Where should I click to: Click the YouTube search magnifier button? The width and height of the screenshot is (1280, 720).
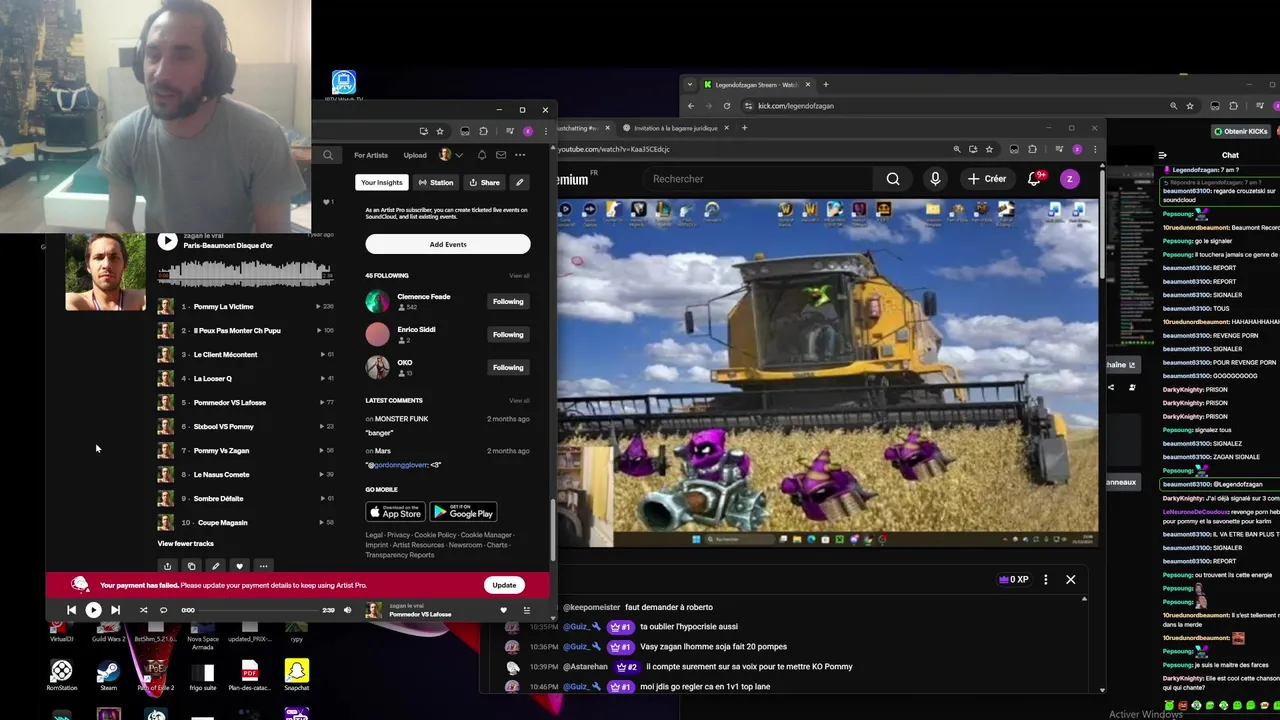893,179
